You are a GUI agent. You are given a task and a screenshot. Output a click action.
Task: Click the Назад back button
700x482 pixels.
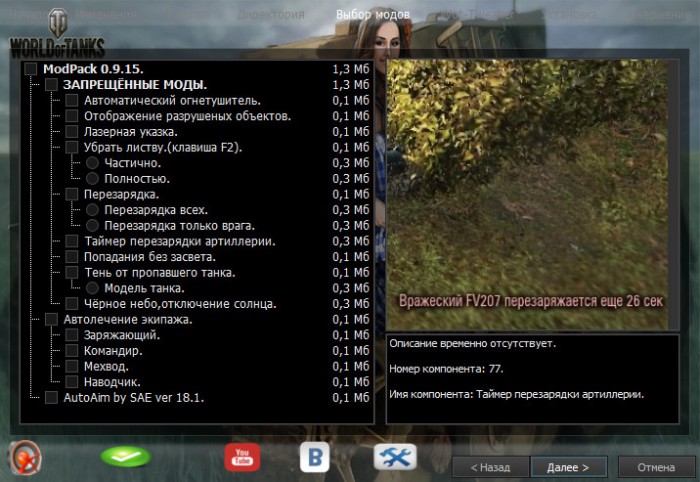[491, 467]
